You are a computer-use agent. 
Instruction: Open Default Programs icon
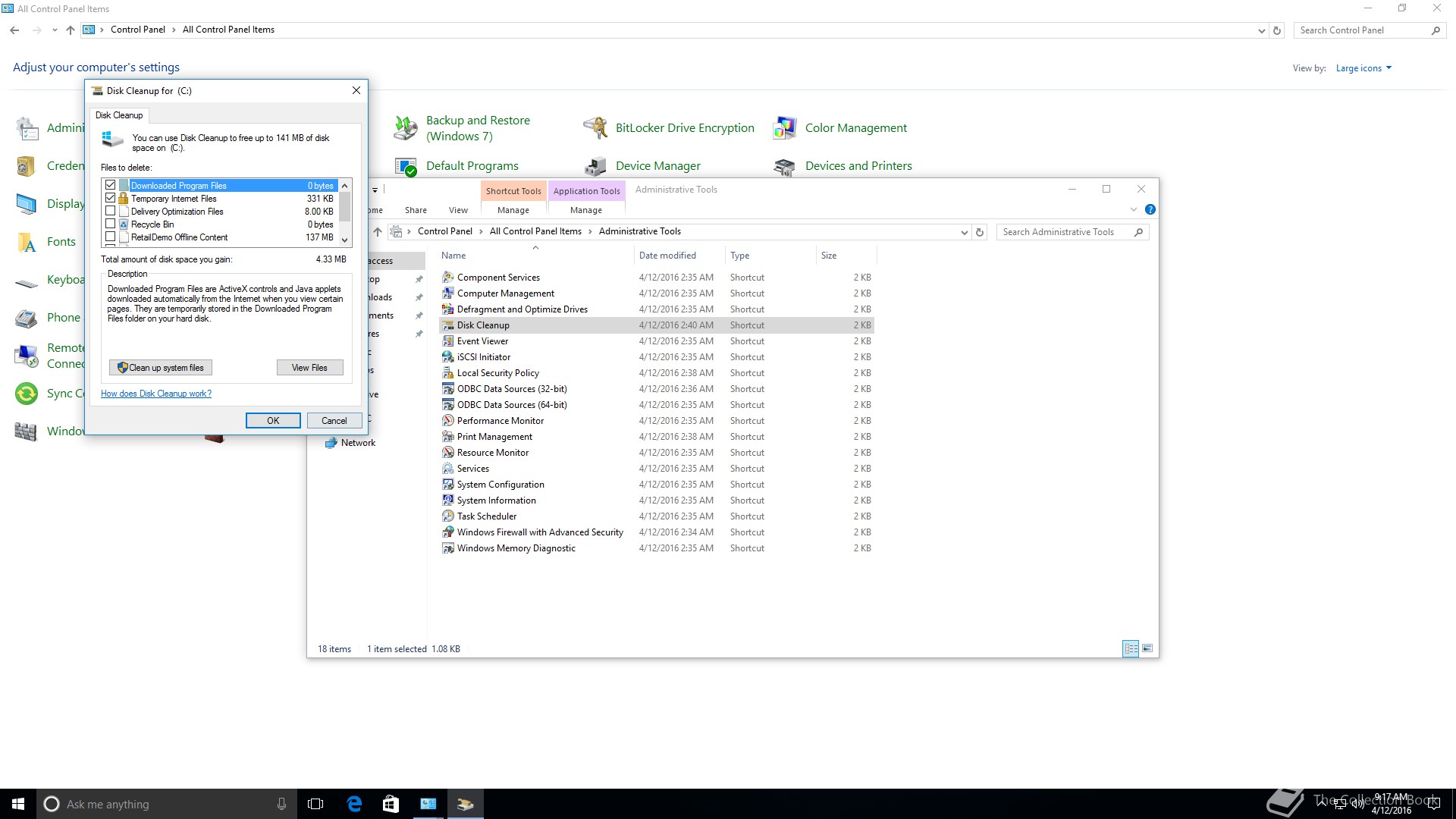point(406,167)
